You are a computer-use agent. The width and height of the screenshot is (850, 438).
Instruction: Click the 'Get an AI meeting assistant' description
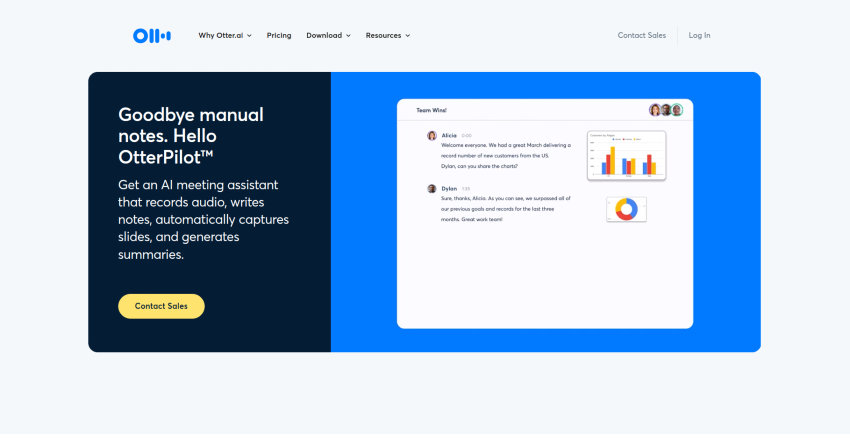(x=203, y=220)
